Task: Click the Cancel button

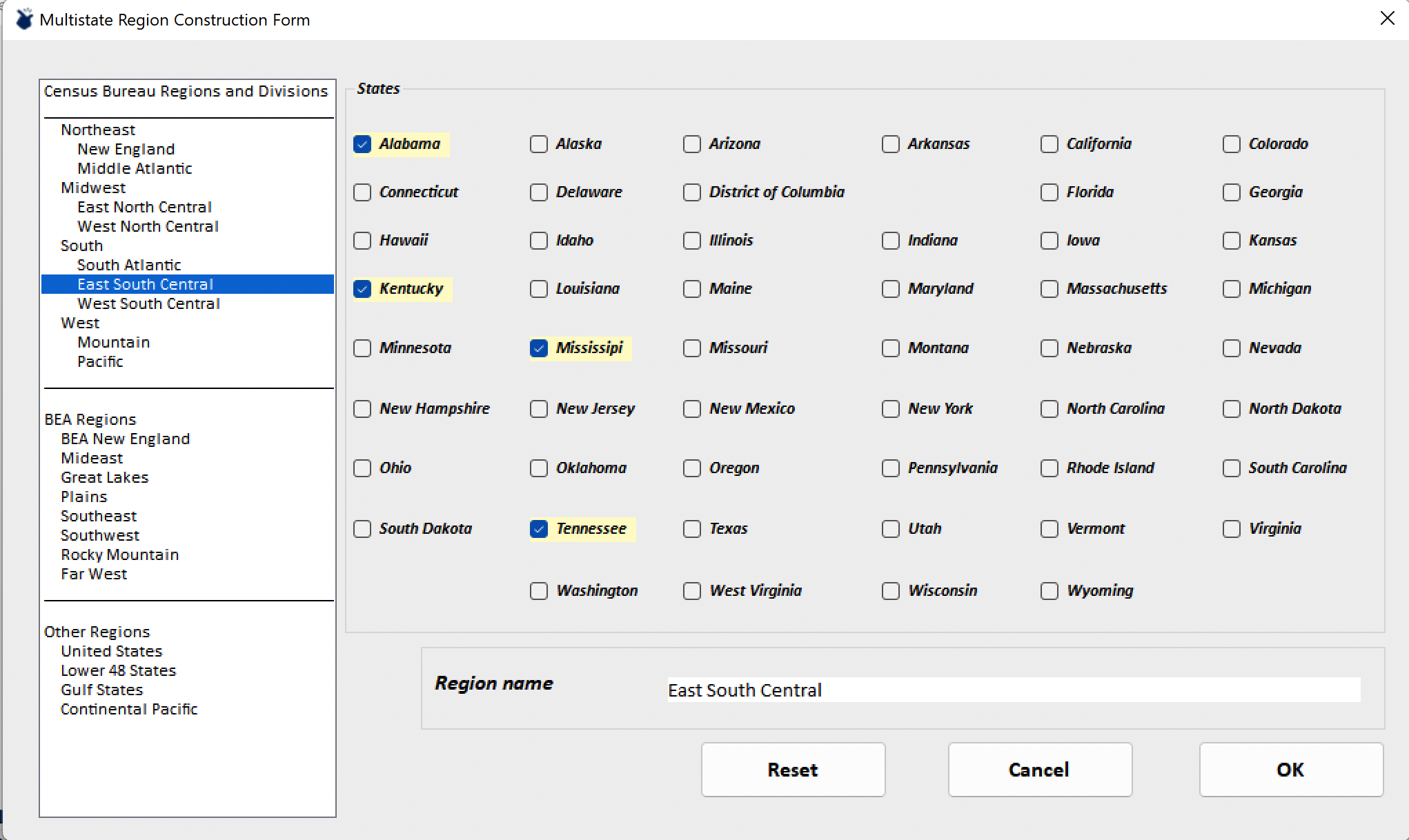Action: coord(1040,770)
